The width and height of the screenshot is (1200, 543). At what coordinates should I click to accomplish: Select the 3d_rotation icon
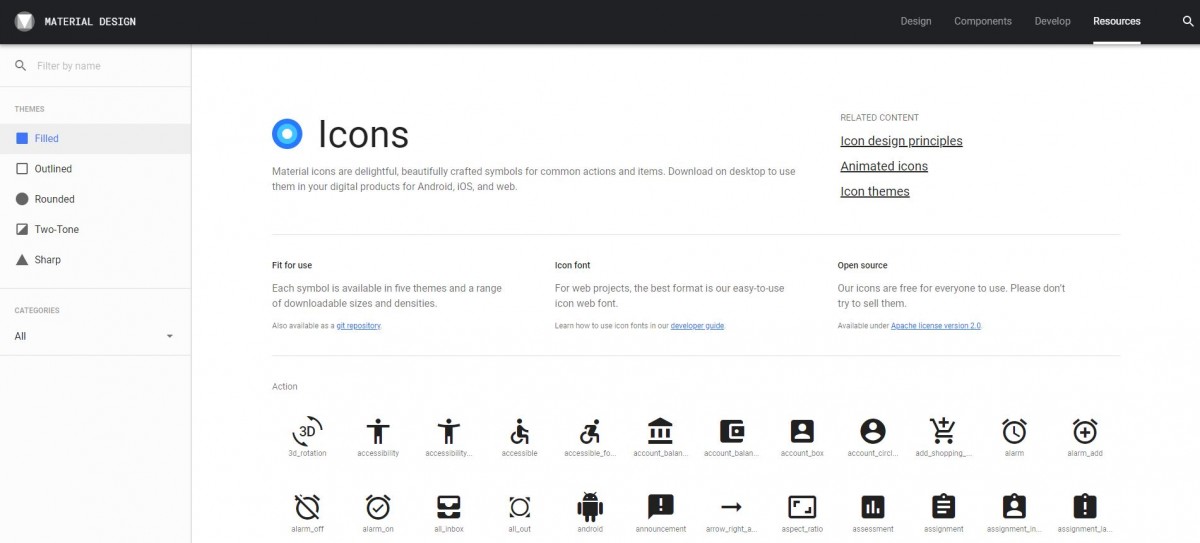308,431
